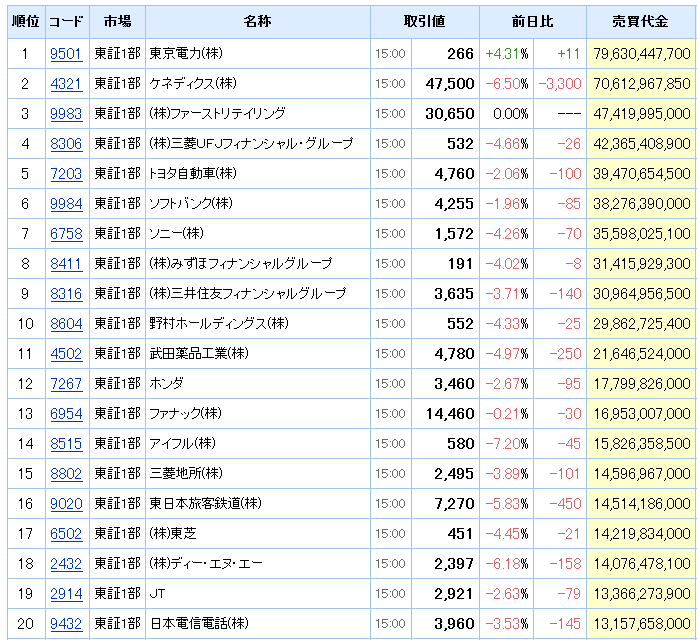The height and width of the screenshot is (640, 697).
Task: Open stock code 9501 link
Action: 66,54
